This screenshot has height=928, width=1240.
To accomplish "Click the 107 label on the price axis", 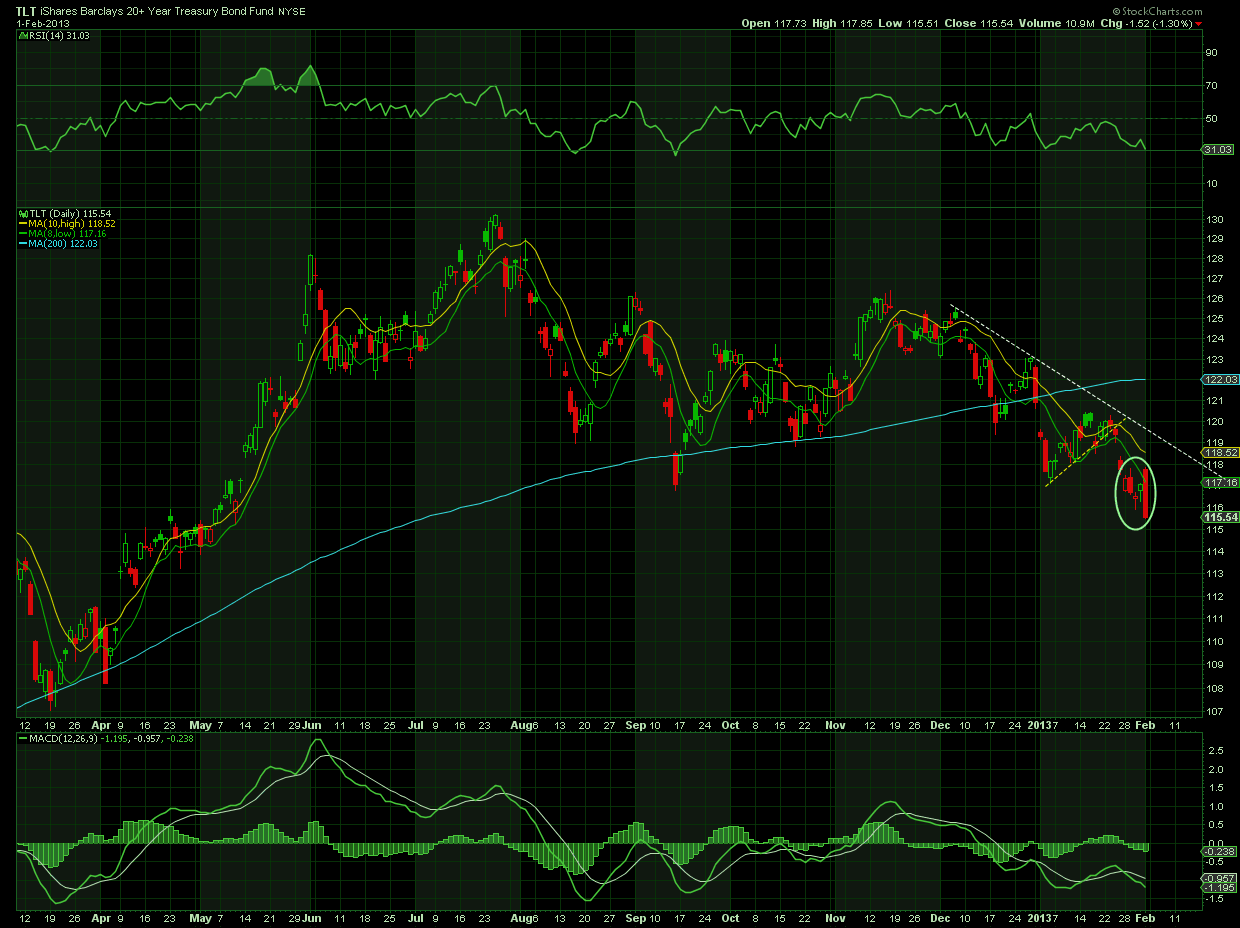I will 1215,712.
